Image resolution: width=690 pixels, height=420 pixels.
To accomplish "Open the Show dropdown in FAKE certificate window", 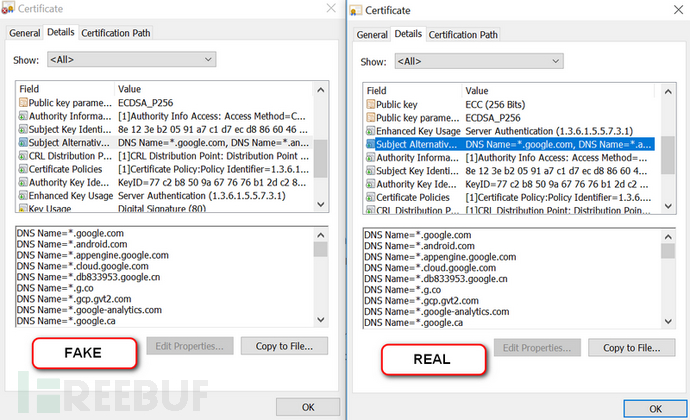I will click(x=132, y=59).
